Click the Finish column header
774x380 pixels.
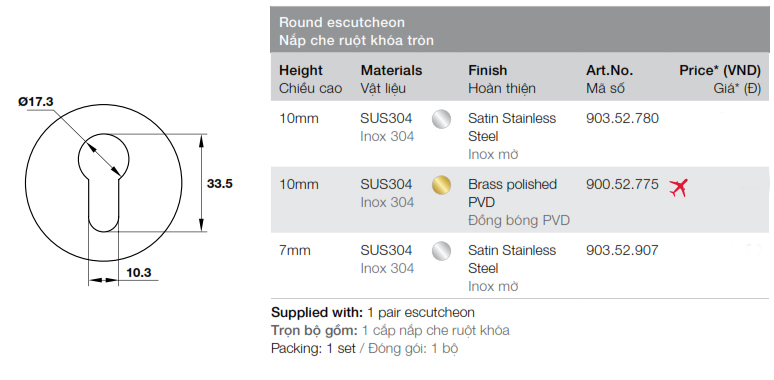click(x=488, y=71)
